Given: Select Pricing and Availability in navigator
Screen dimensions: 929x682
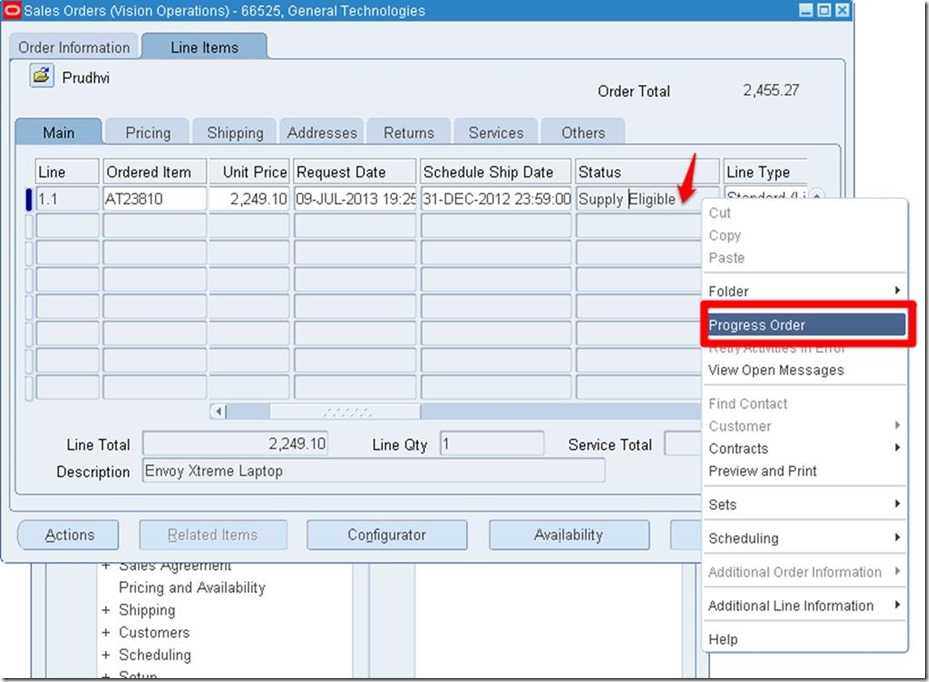Looking at the screenshot, I should pyautogui.click(x=192, y=587).
